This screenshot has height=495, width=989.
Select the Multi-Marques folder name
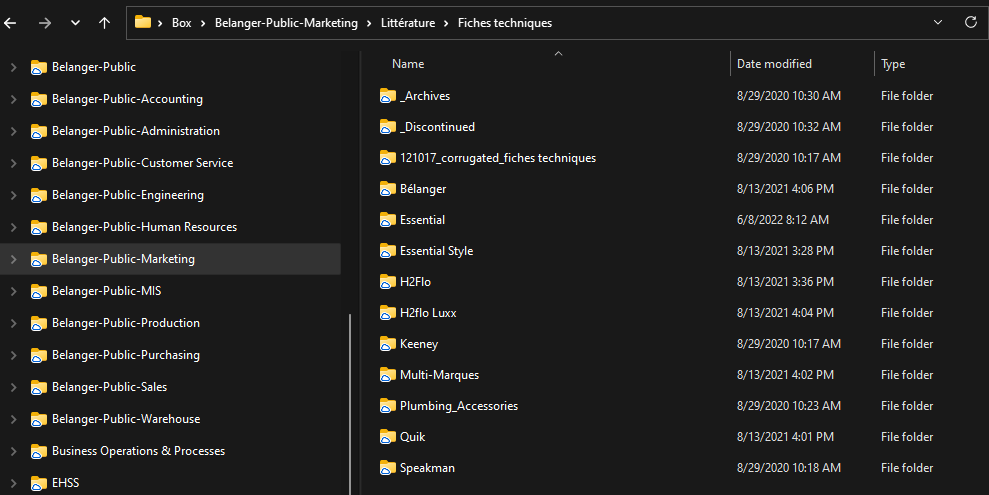[440, 375]
